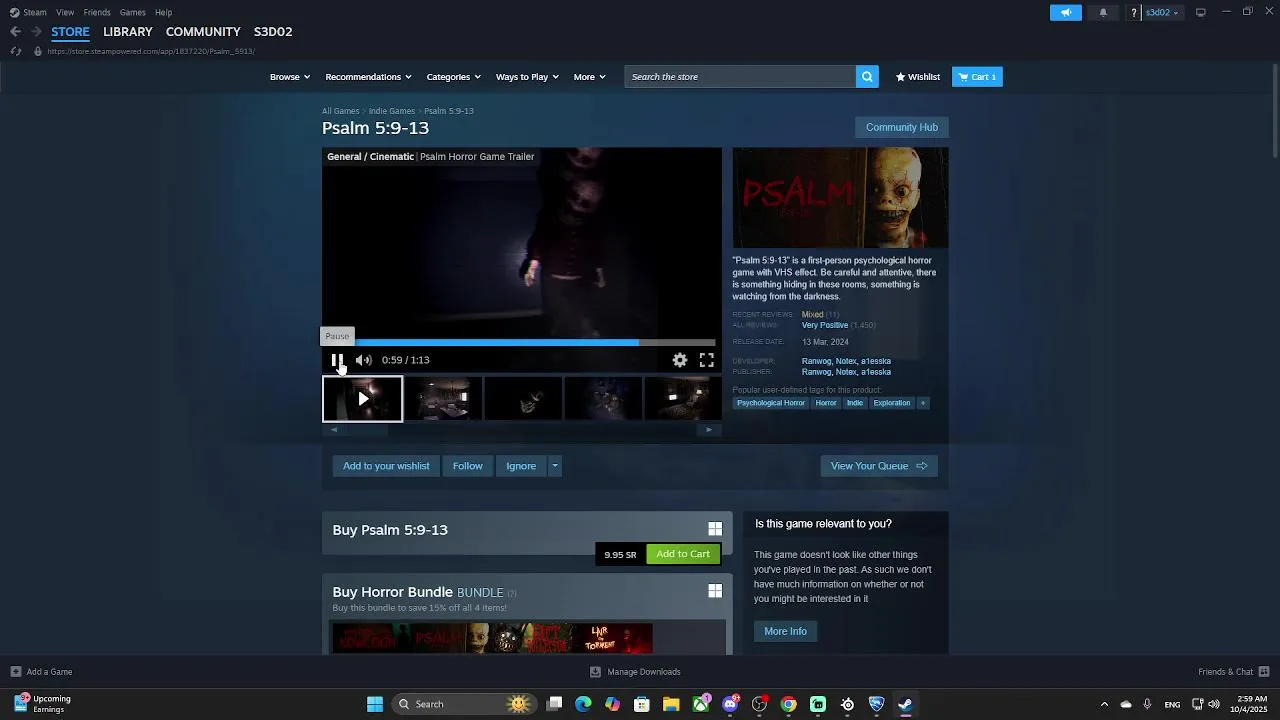
Task: Click the Psychological Horror tag
Action: 771,403
